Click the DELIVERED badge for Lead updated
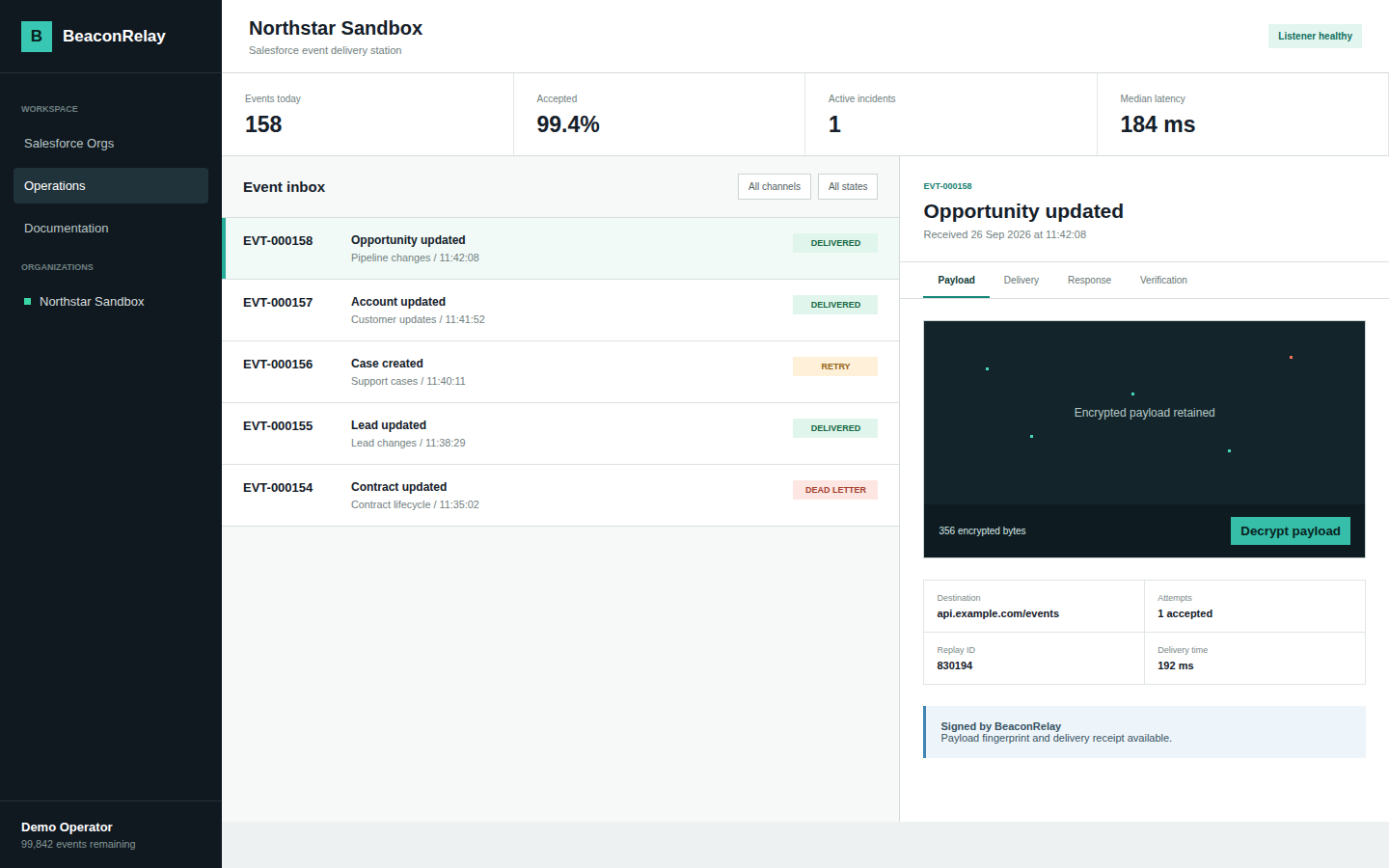This screenshot has height=868, width=1389. click(835, 428)
